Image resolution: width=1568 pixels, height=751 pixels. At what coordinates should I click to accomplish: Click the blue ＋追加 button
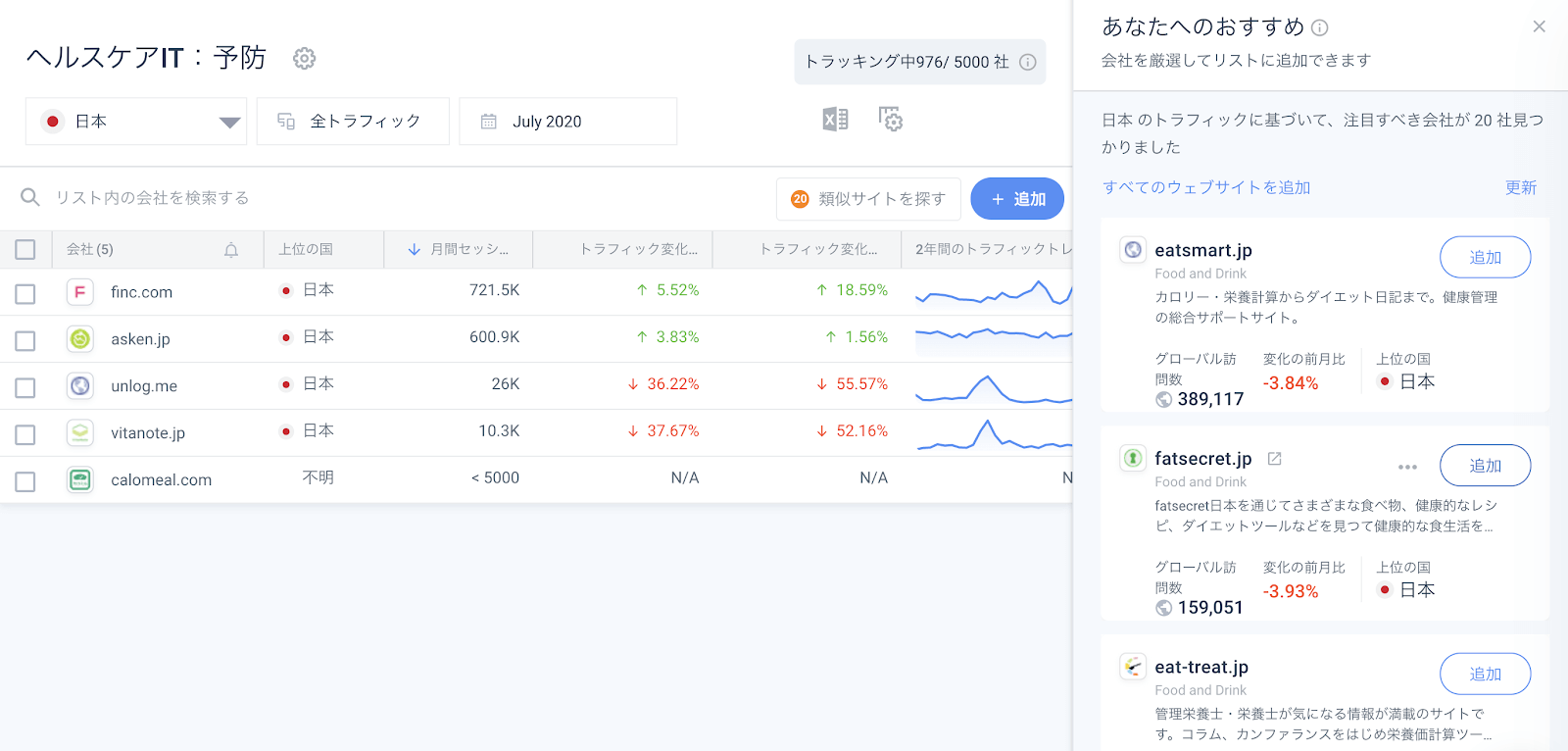pos(1017,199)
